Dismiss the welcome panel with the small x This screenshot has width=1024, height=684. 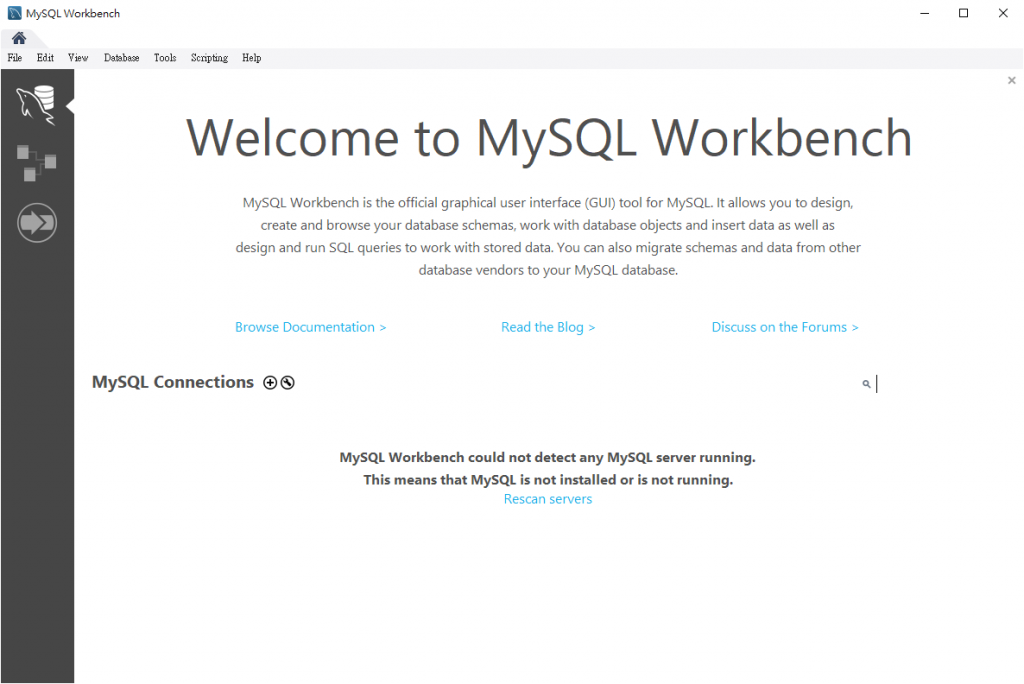[x=1011, y=81]
